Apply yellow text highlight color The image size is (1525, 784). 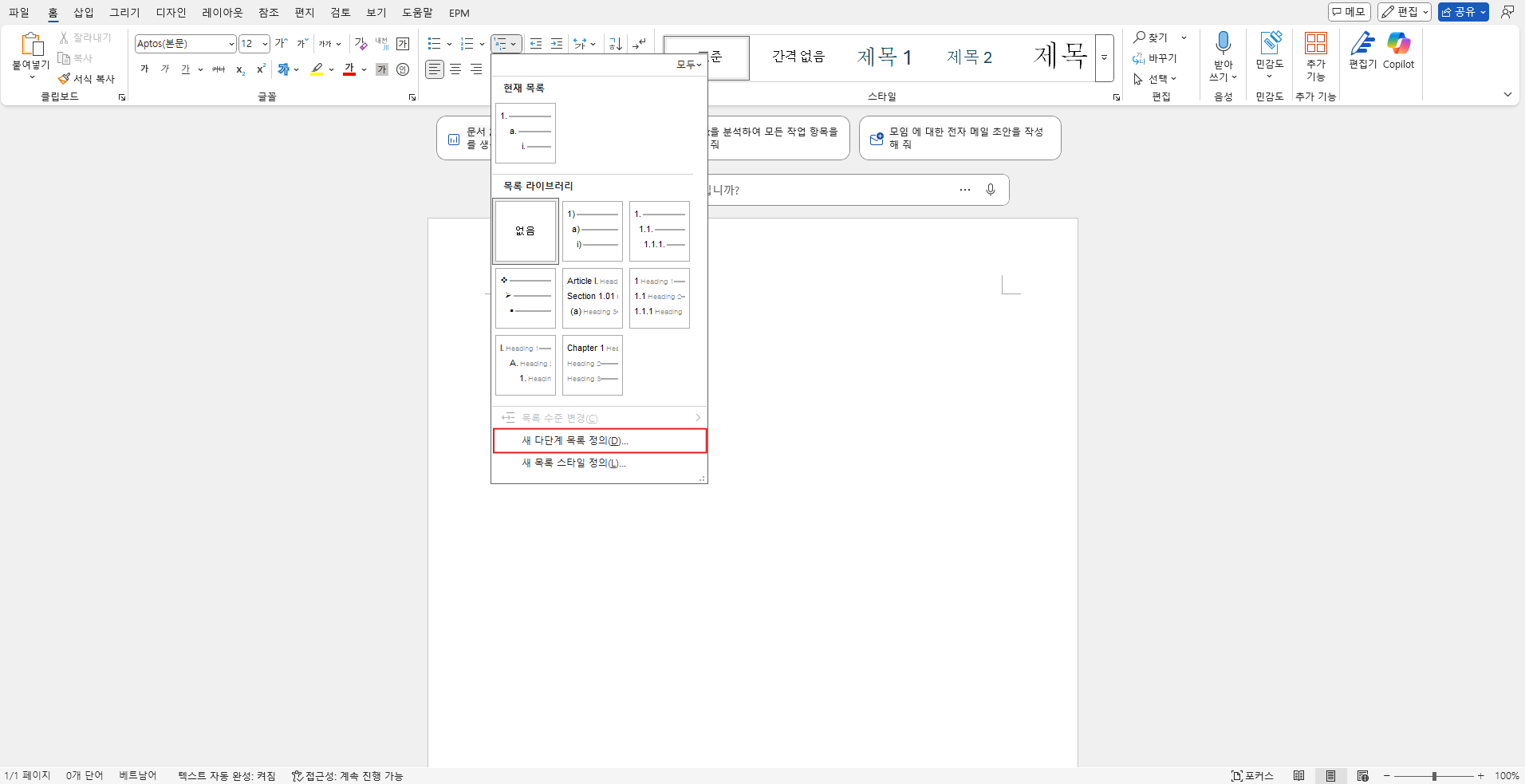tap(317, 69)
